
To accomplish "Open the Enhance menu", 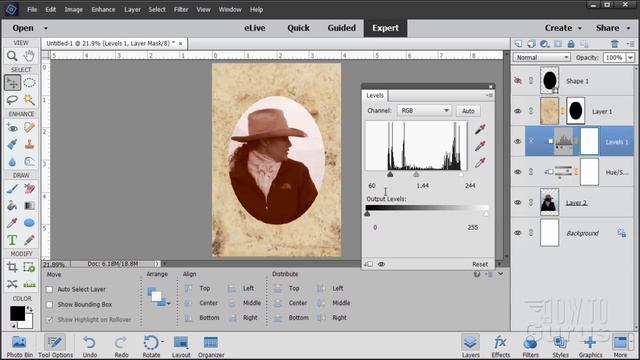I will [x=103, y=9].
